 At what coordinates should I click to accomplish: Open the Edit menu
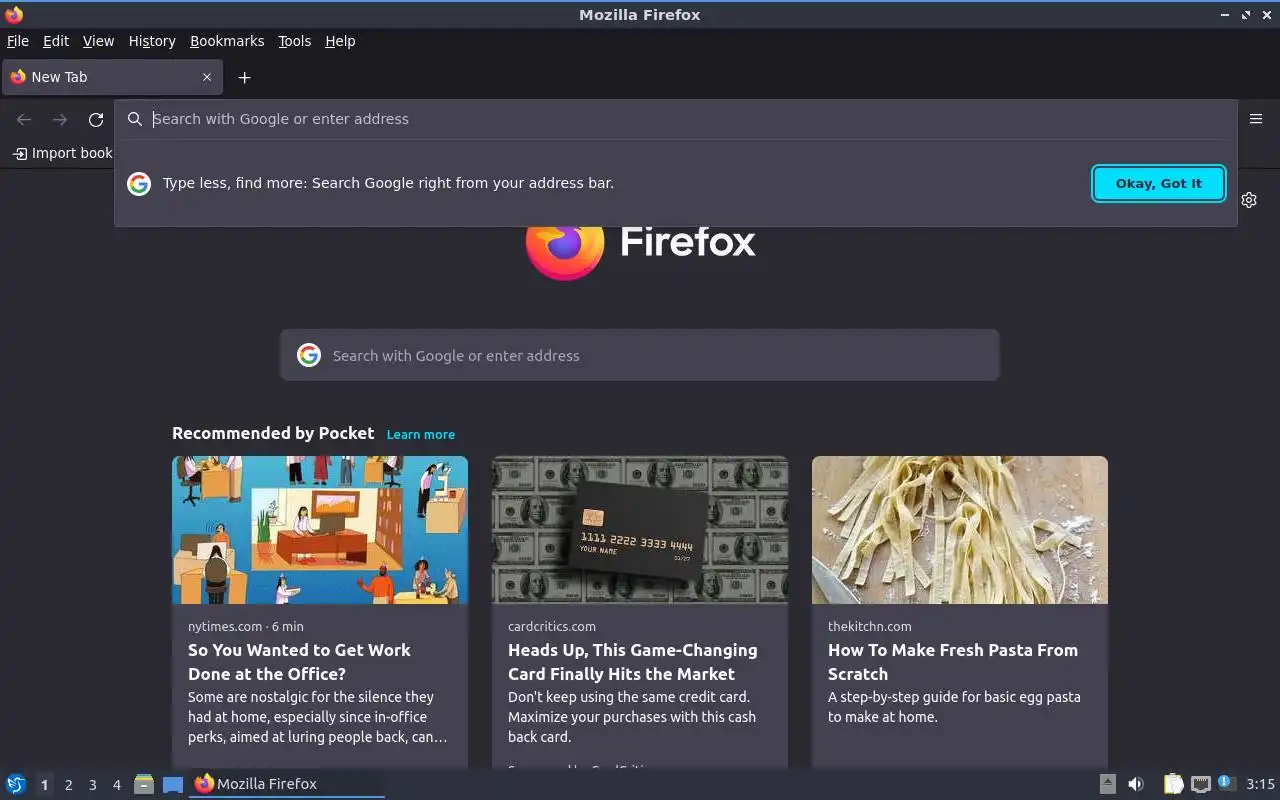tap(56, 41)
